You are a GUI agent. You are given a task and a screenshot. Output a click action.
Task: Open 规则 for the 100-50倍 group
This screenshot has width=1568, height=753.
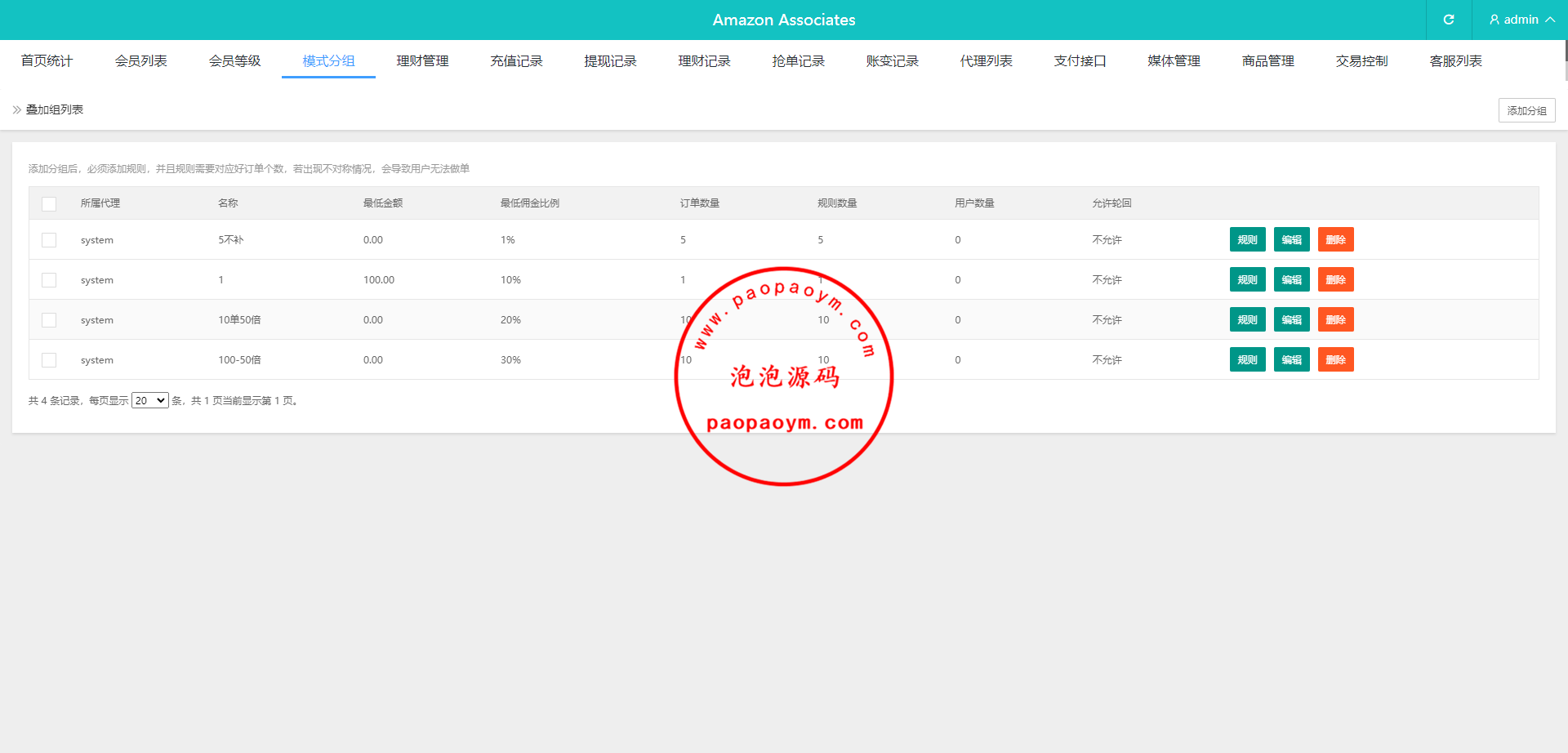pos(1247,359)
